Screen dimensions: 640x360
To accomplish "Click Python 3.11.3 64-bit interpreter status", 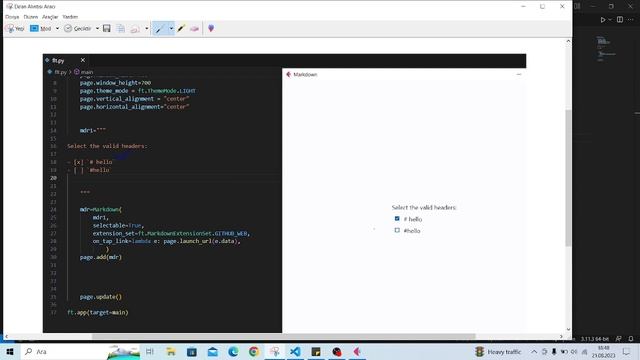I will (595, 339).
